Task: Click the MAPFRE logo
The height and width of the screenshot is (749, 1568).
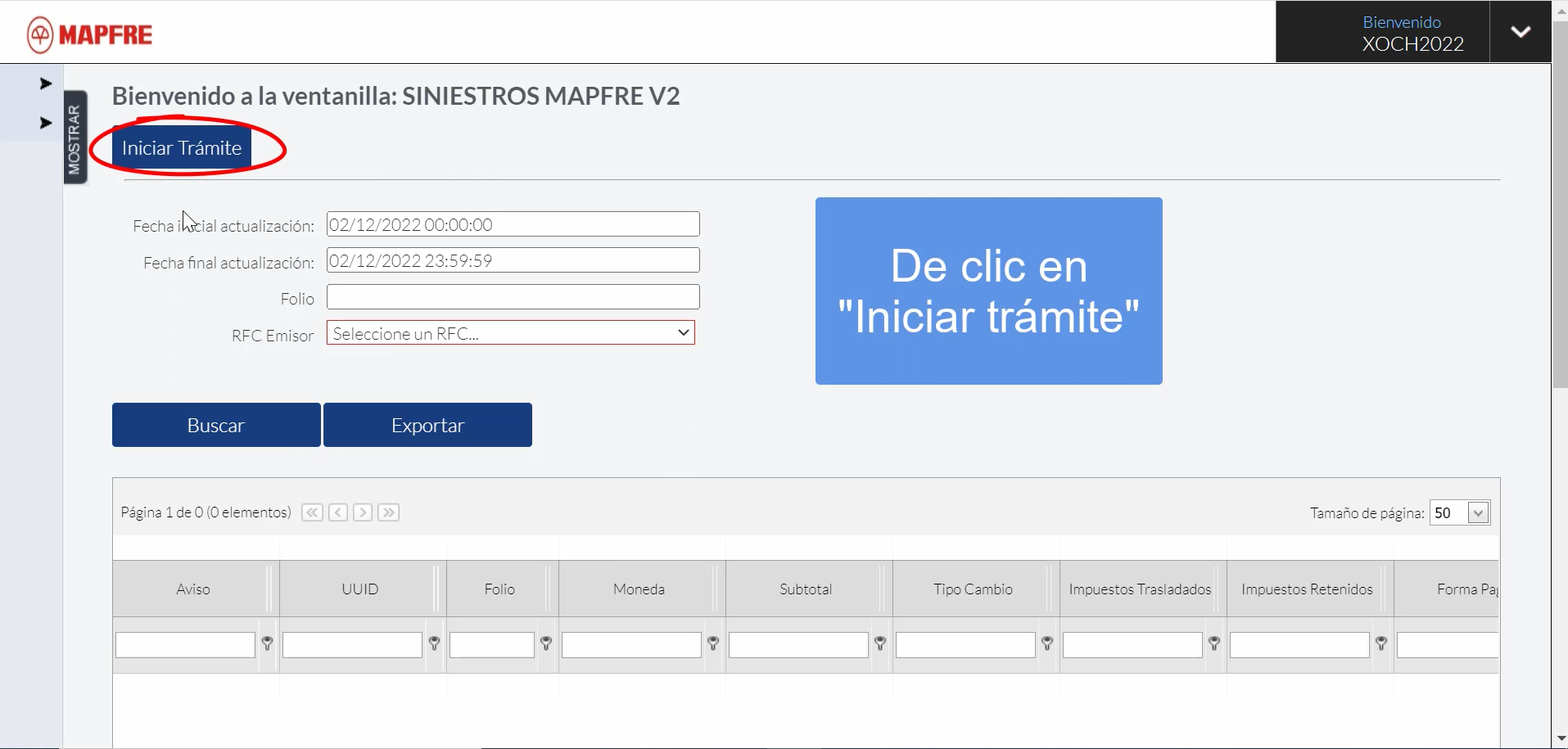Action: point(90,34)
